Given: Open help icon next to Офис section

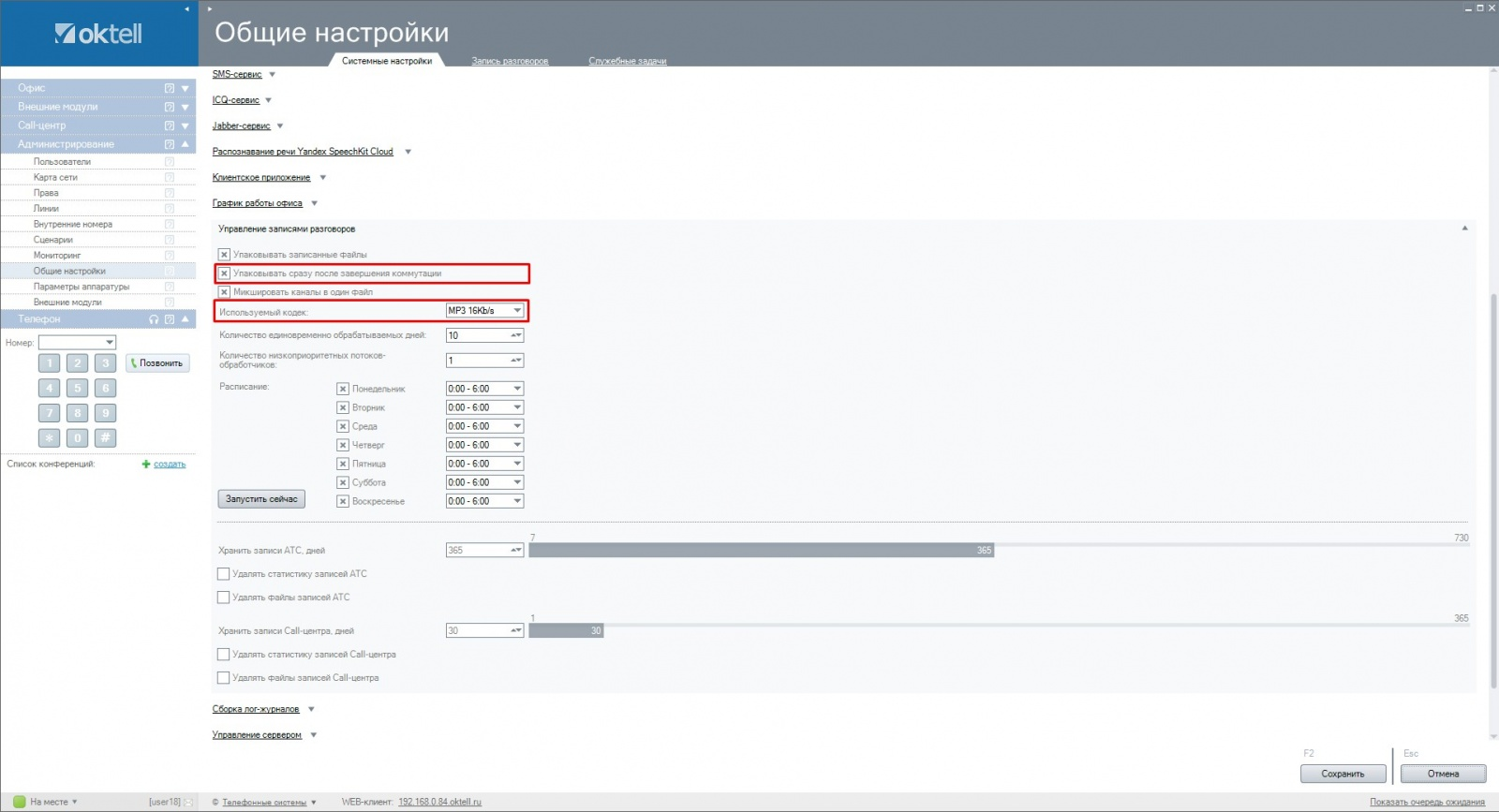Looking at the screenshot, I should 170,88.
